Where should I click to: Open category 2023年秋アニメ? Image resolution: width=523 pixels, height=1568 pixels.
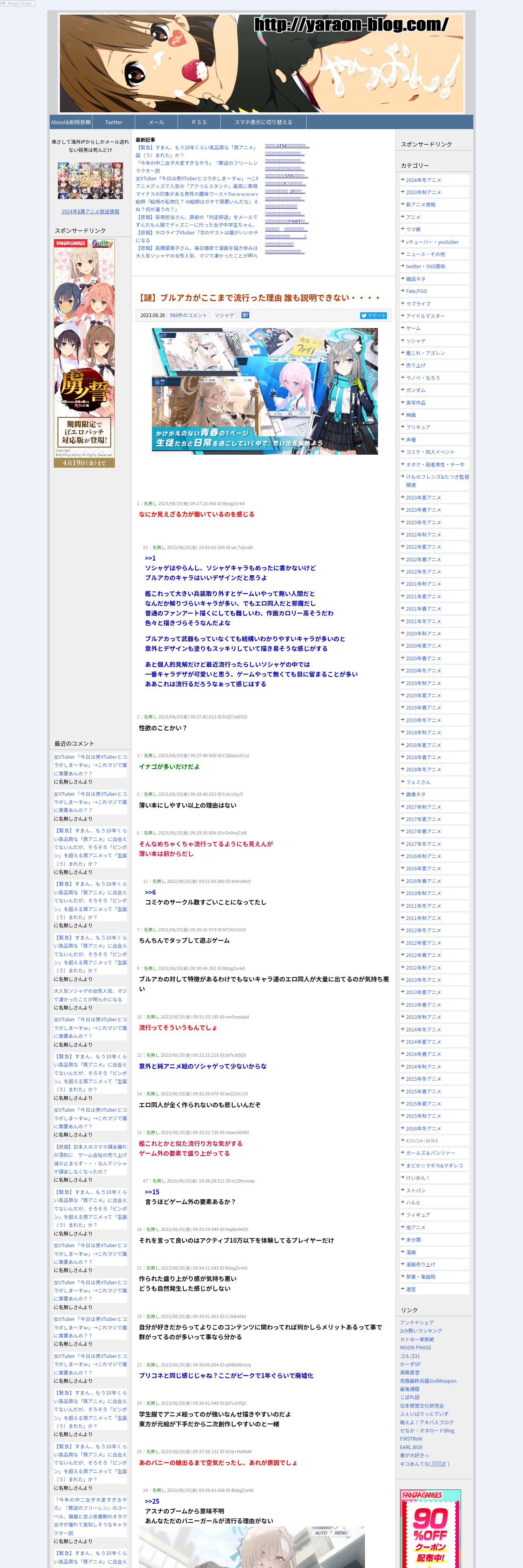click(x=424, y=193)
